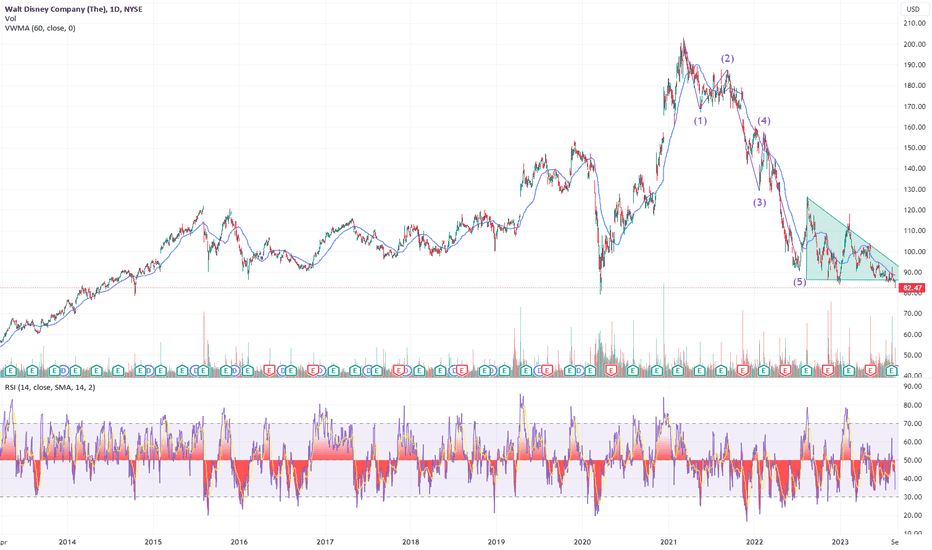Click the first green earnings marker at far left
This screenshot has height=550, width=932.
10,370
